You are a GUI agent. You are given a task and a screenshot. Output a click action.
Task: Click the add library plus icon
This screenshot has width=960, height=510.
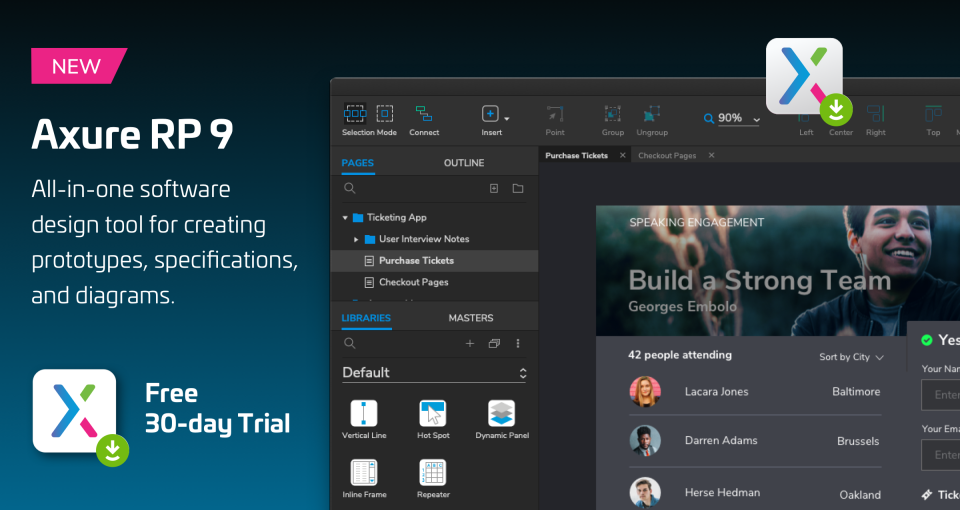click(x=470, y=343)
